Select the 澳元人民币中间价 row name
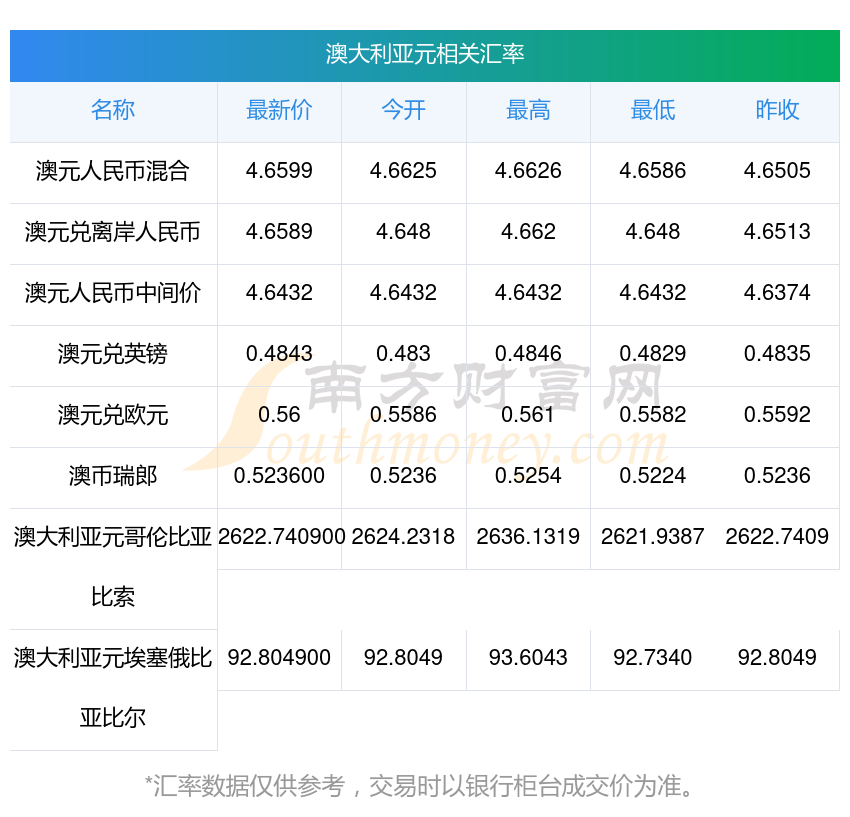The image size is (850, 817). tap(113, 293)
